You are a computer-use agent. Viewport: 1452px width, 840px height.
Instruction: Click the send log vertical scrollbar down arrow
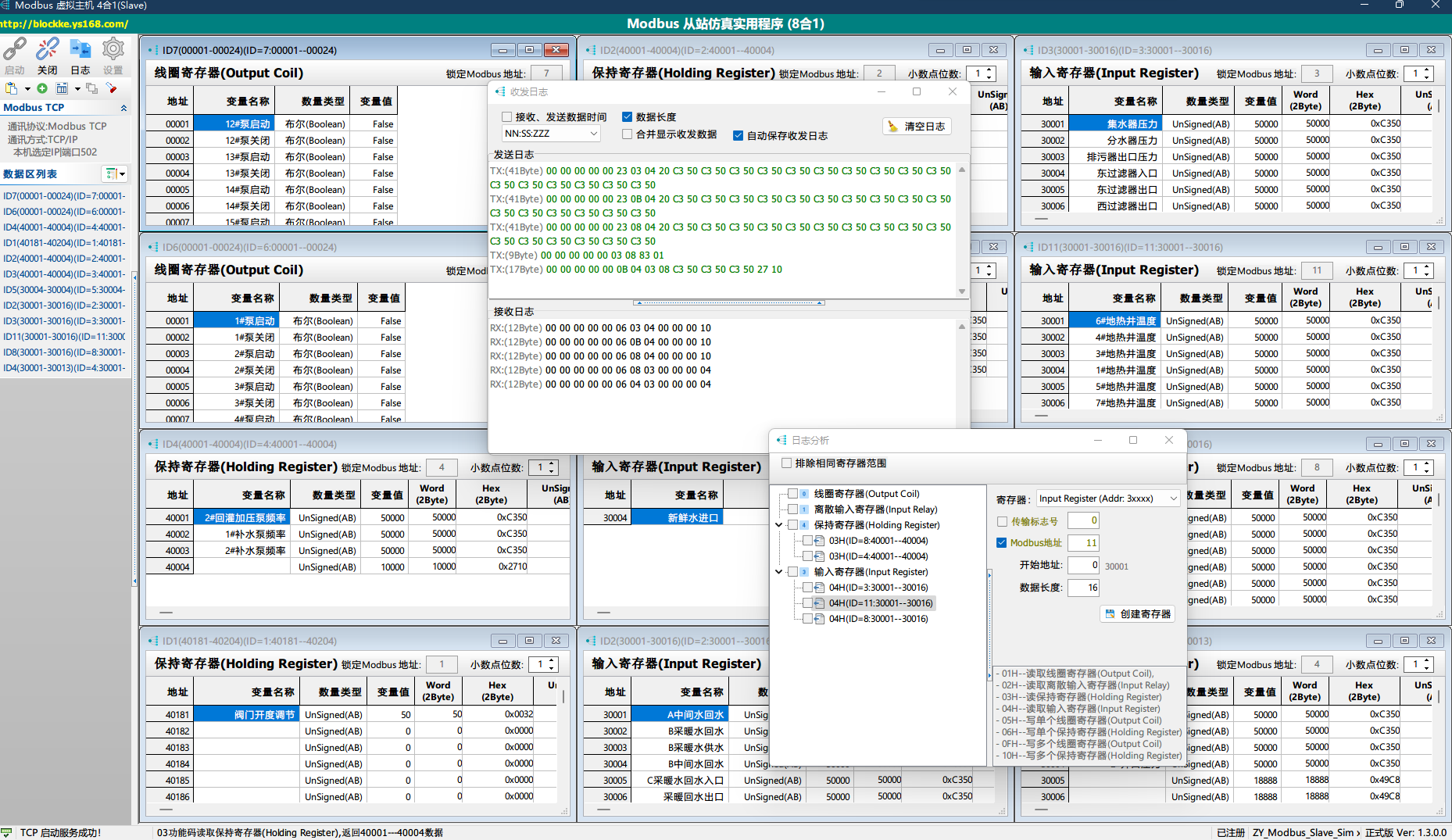[x=962, y=291]
